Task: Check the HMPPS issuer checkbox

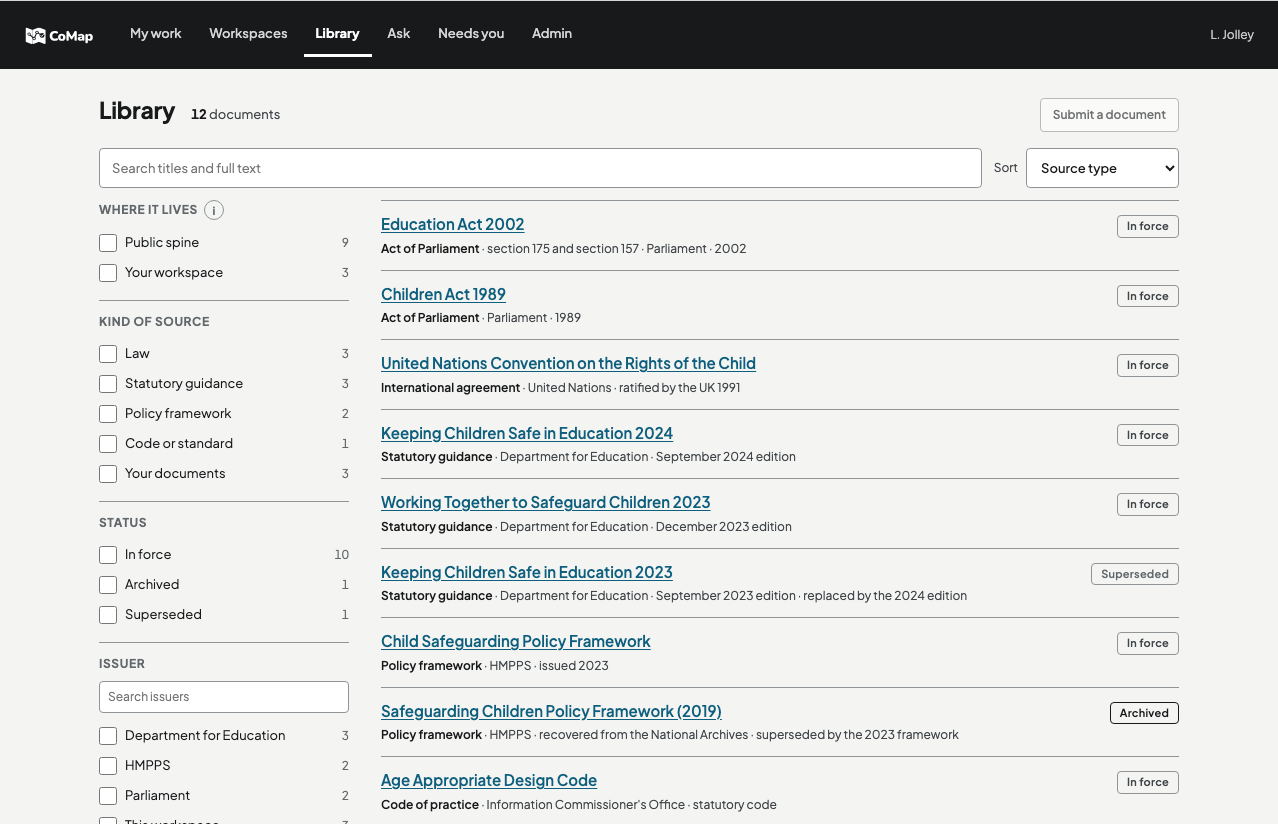Action: pos(108,766)
